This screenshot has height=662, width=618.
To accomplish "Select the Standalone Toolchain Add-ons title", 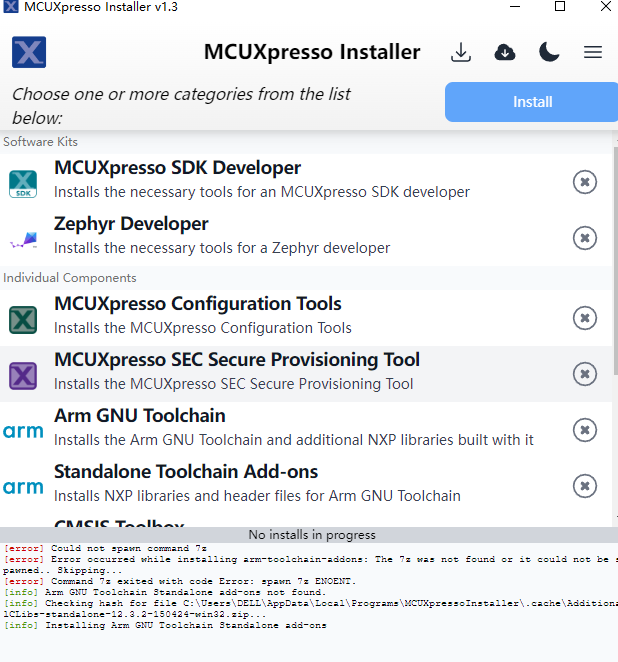I will 186,472.
